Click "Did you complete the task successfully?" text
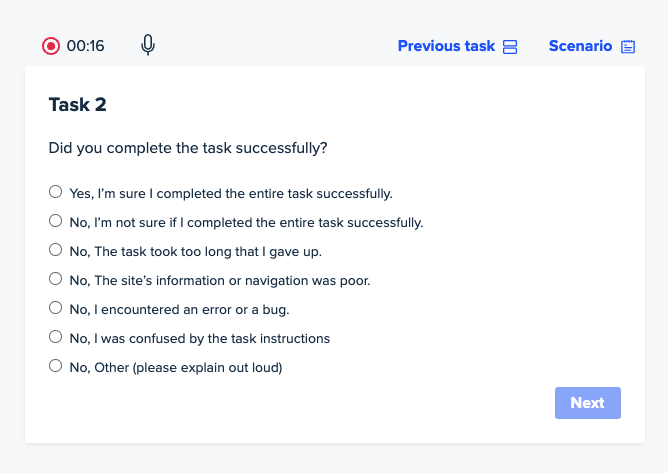The height and width of the screenshot is (473, 668). (x=188, y=148)
